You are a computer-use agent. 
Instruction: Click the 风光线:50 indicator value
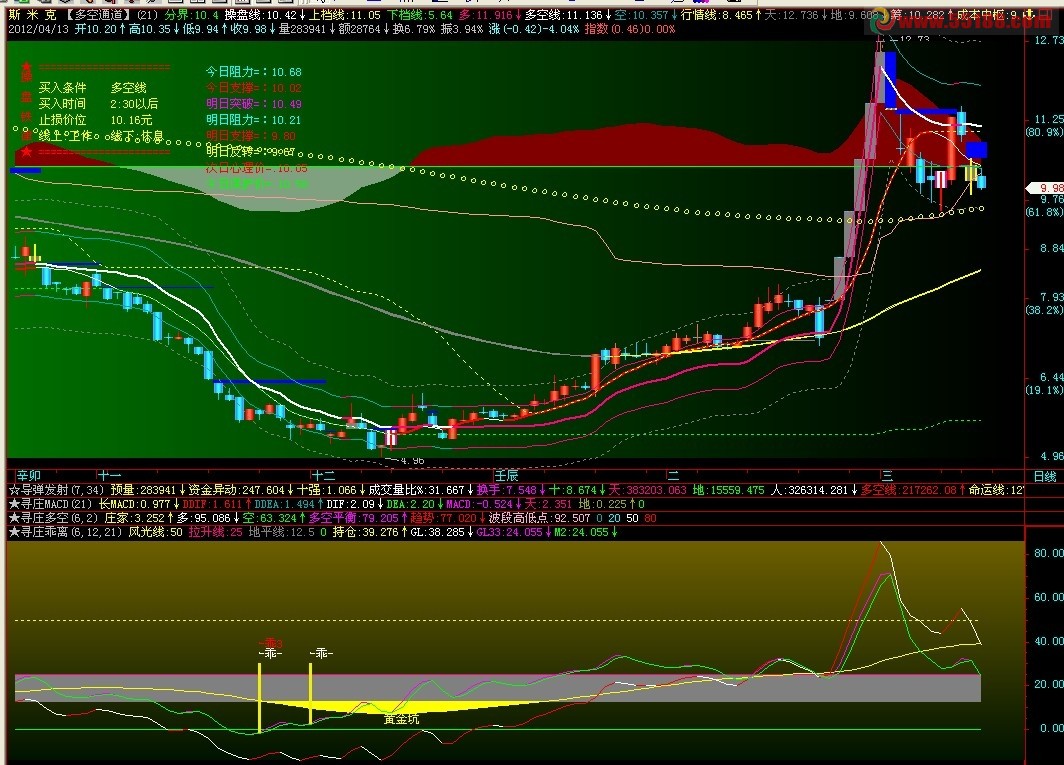click(156, 532)
